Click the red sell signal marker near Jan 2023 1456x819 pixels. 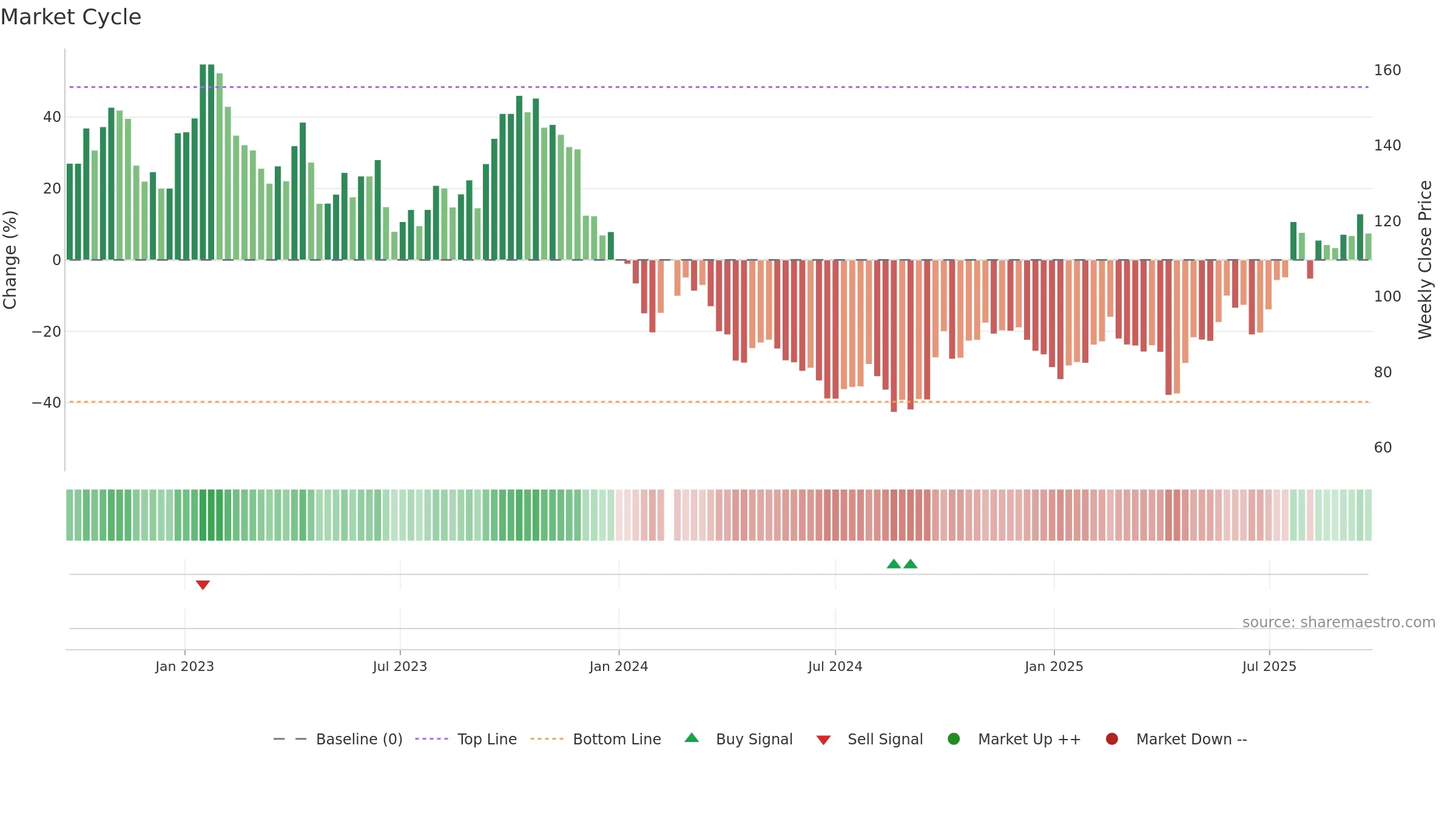[x=203, y=585]
